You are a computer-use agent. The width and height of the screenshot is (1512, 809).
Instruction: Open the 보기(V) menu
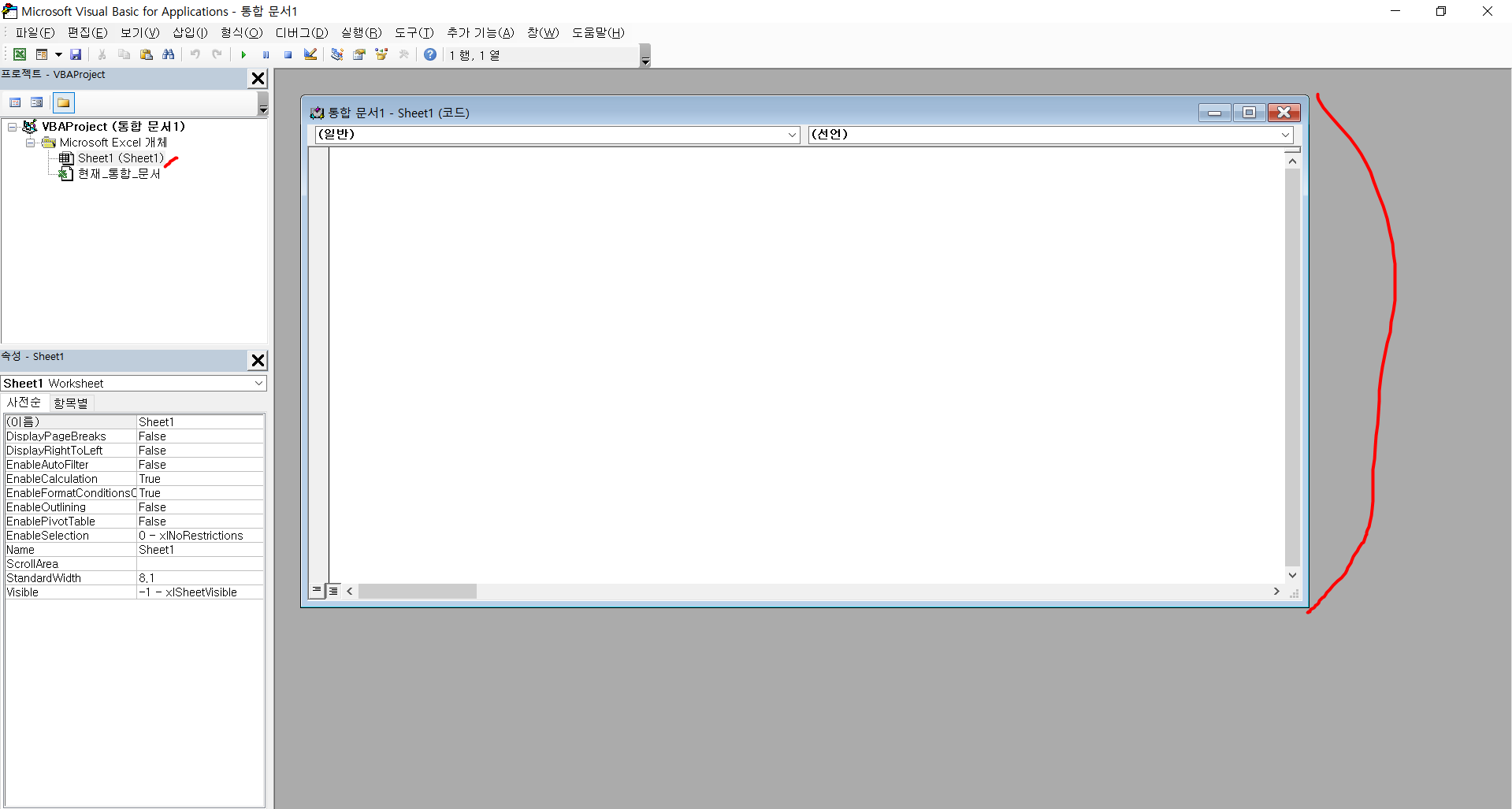pyautogui.click(x=140, y=32)
